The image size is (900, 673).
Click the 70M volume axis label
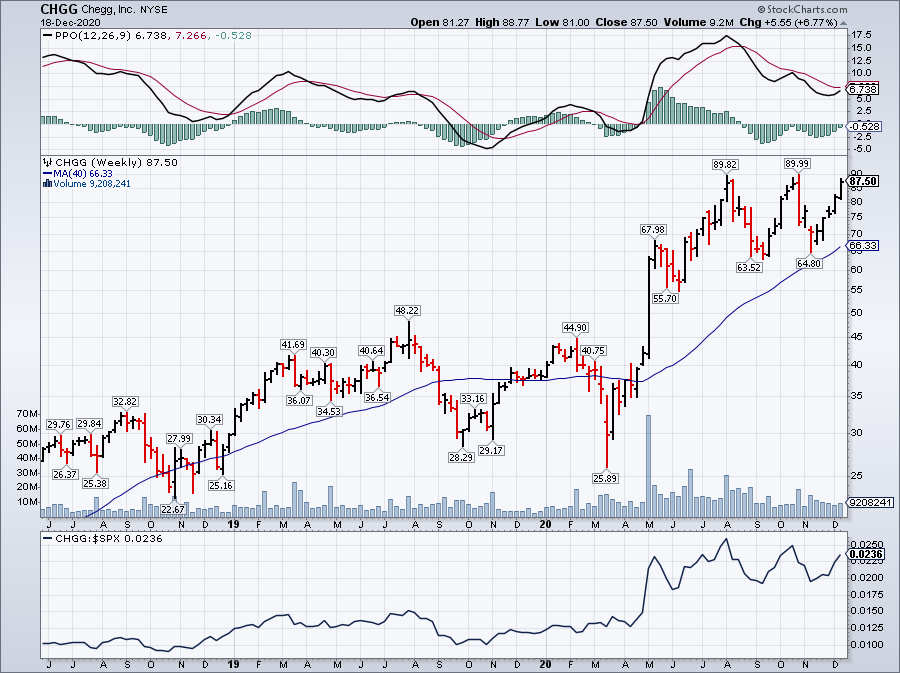(x=28, y=414)
